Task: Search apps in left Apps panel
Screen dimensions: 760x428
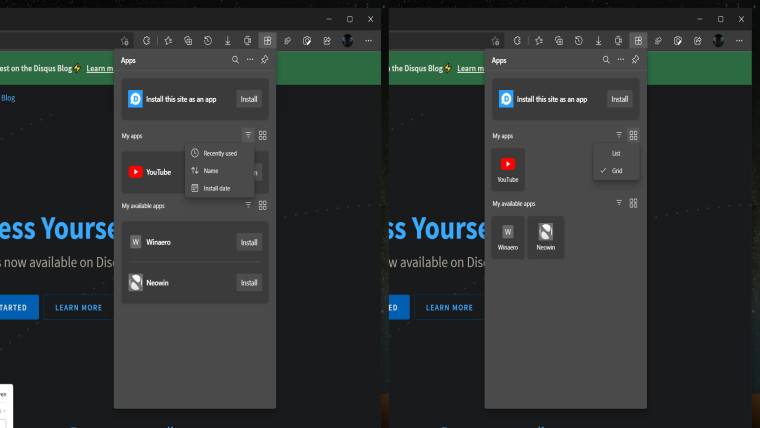Action: (x=235, y=60)
